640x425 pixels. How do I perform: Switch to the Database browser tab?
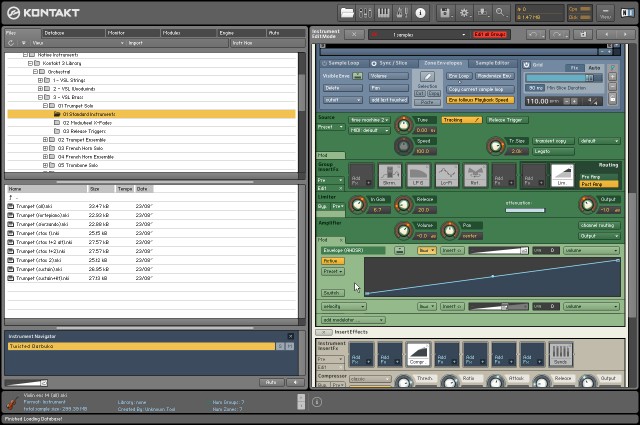[x=73, y=33]
